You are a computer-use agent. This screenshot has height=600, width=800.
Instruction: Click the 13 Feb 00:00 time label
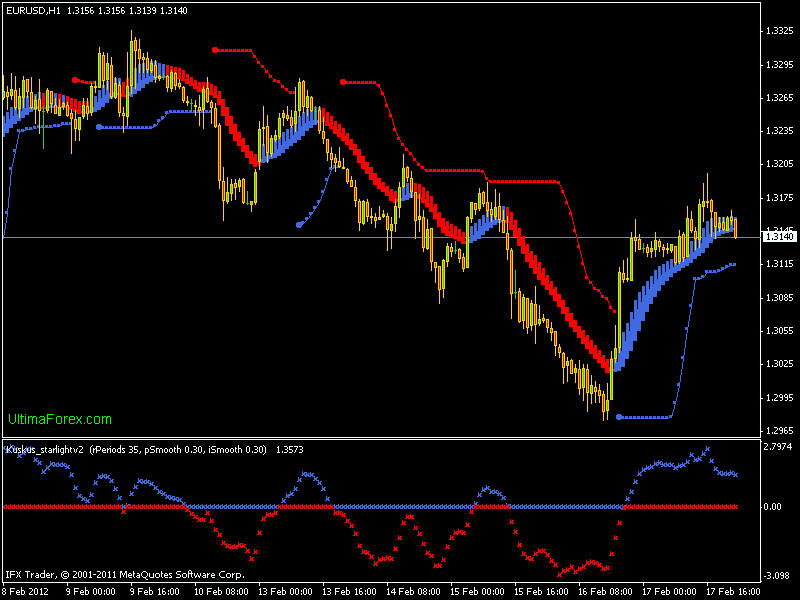point(285,592)
